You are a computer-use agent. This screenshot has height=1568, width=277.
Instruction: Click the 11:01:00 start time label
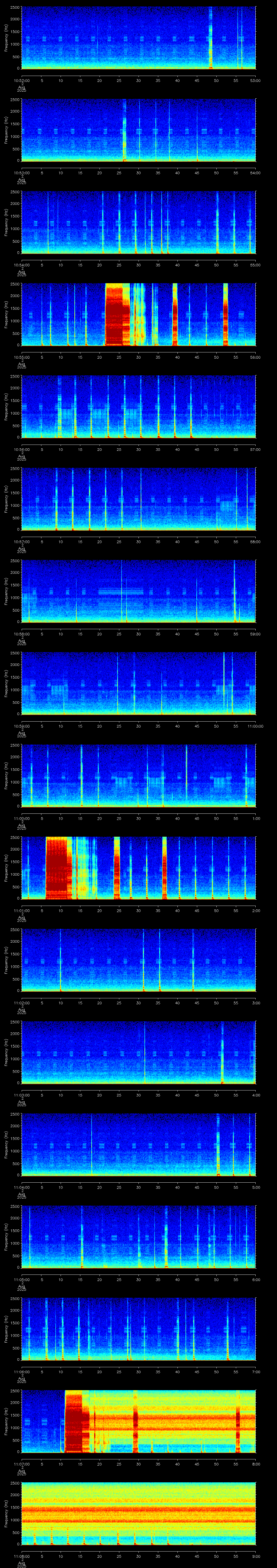22,910
